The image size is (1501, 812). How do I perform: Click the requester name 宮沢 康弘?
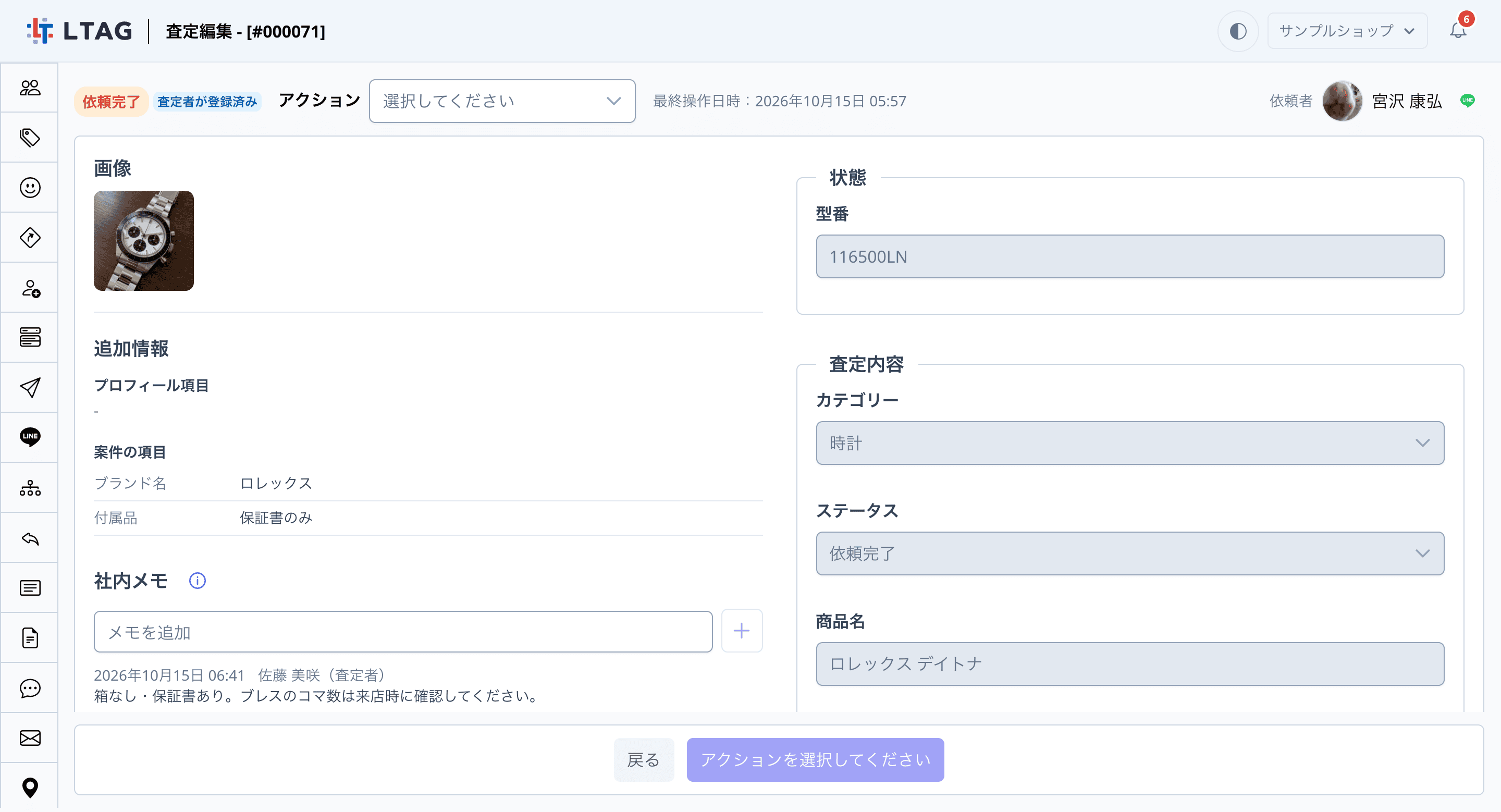click(x=1407, y=101)
